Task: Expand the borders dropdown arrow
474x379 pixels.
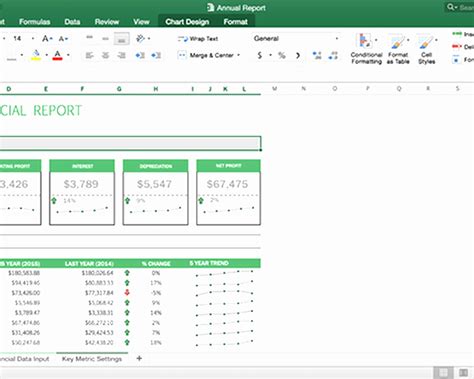Action: click(x=22, y=55)
